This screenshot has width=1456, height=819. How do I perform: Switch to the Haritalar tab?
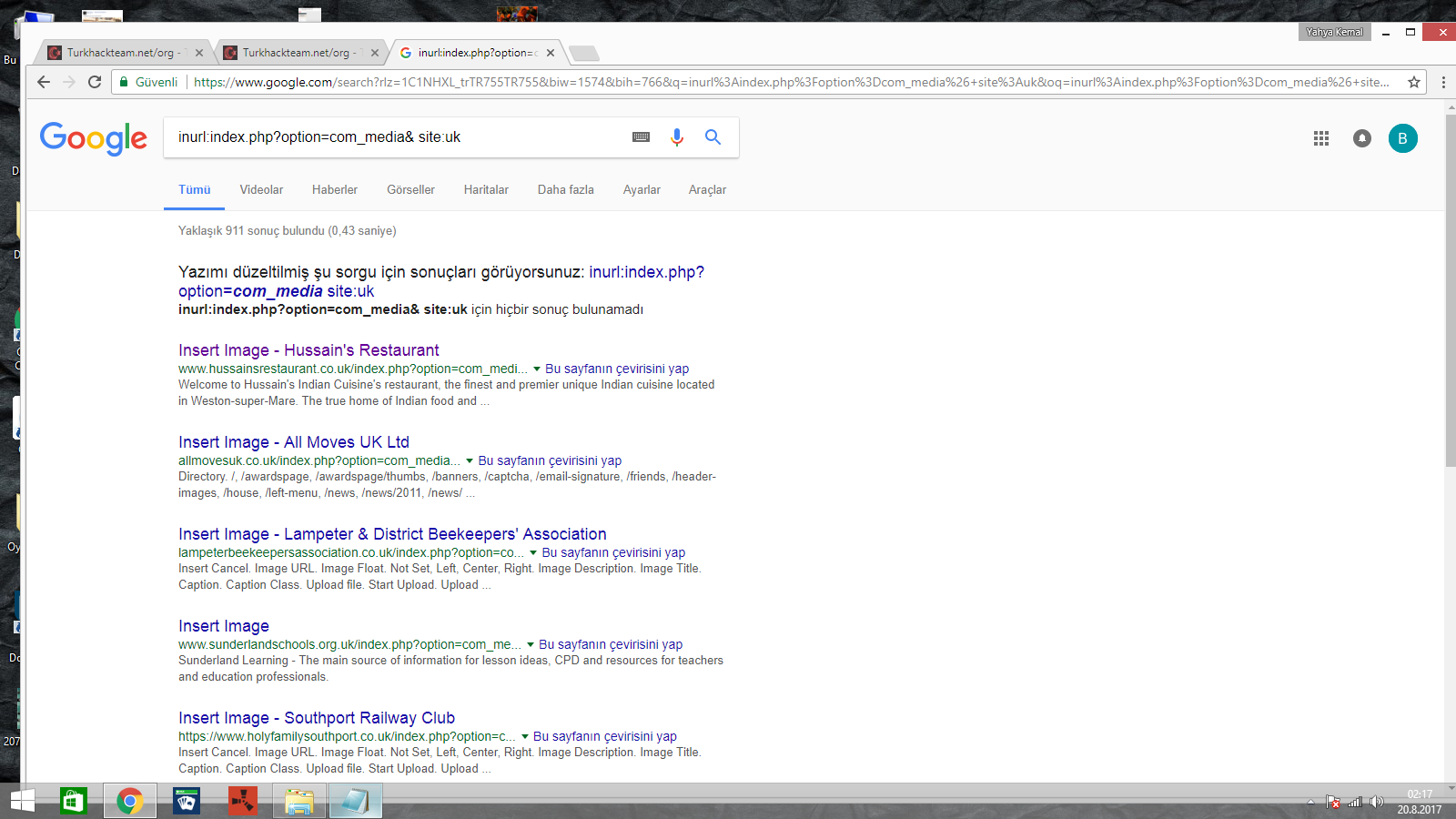tap(486, 190)
